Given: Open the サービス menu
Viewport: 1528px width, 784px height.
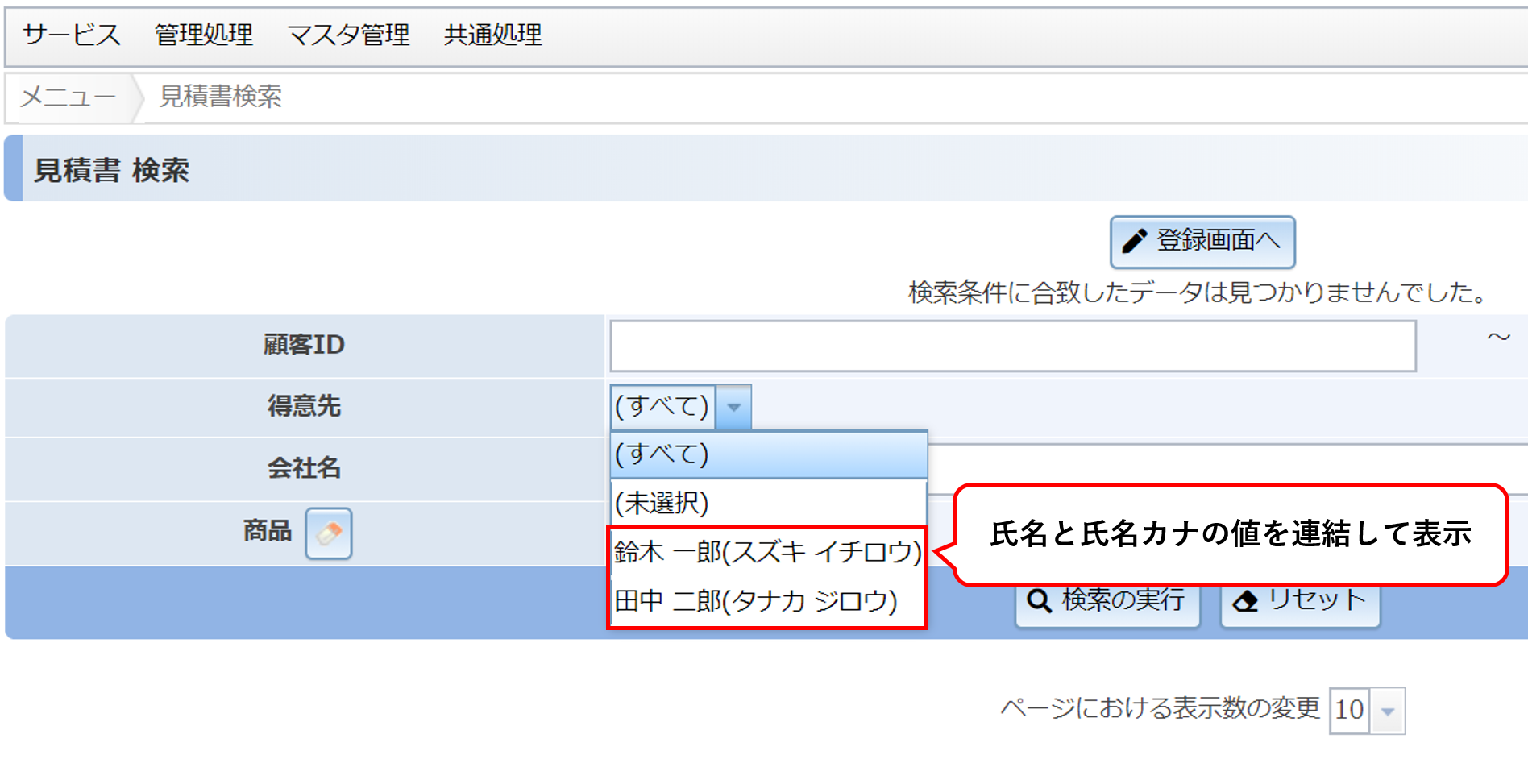Looking at the screenshot, I should (72, 35).
